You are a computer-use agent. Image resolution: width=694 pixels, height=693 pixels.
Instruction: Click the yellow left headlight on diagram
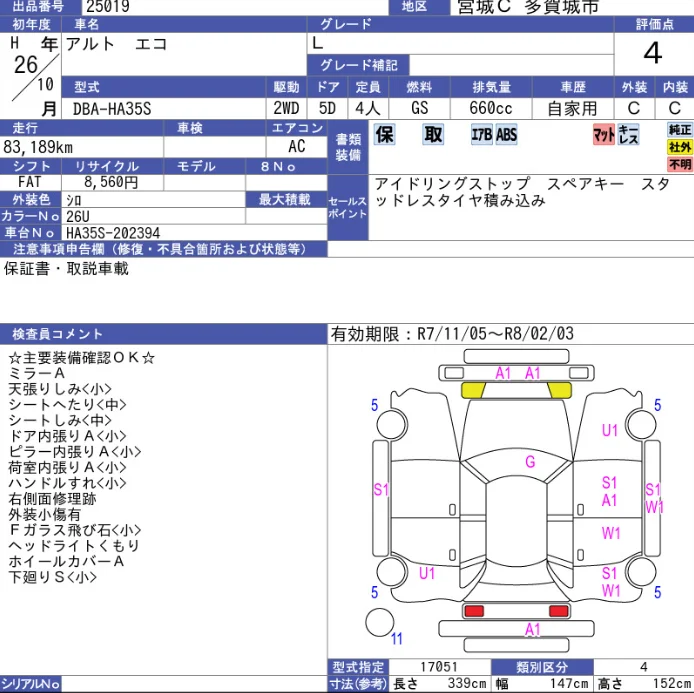pos(473,390)
